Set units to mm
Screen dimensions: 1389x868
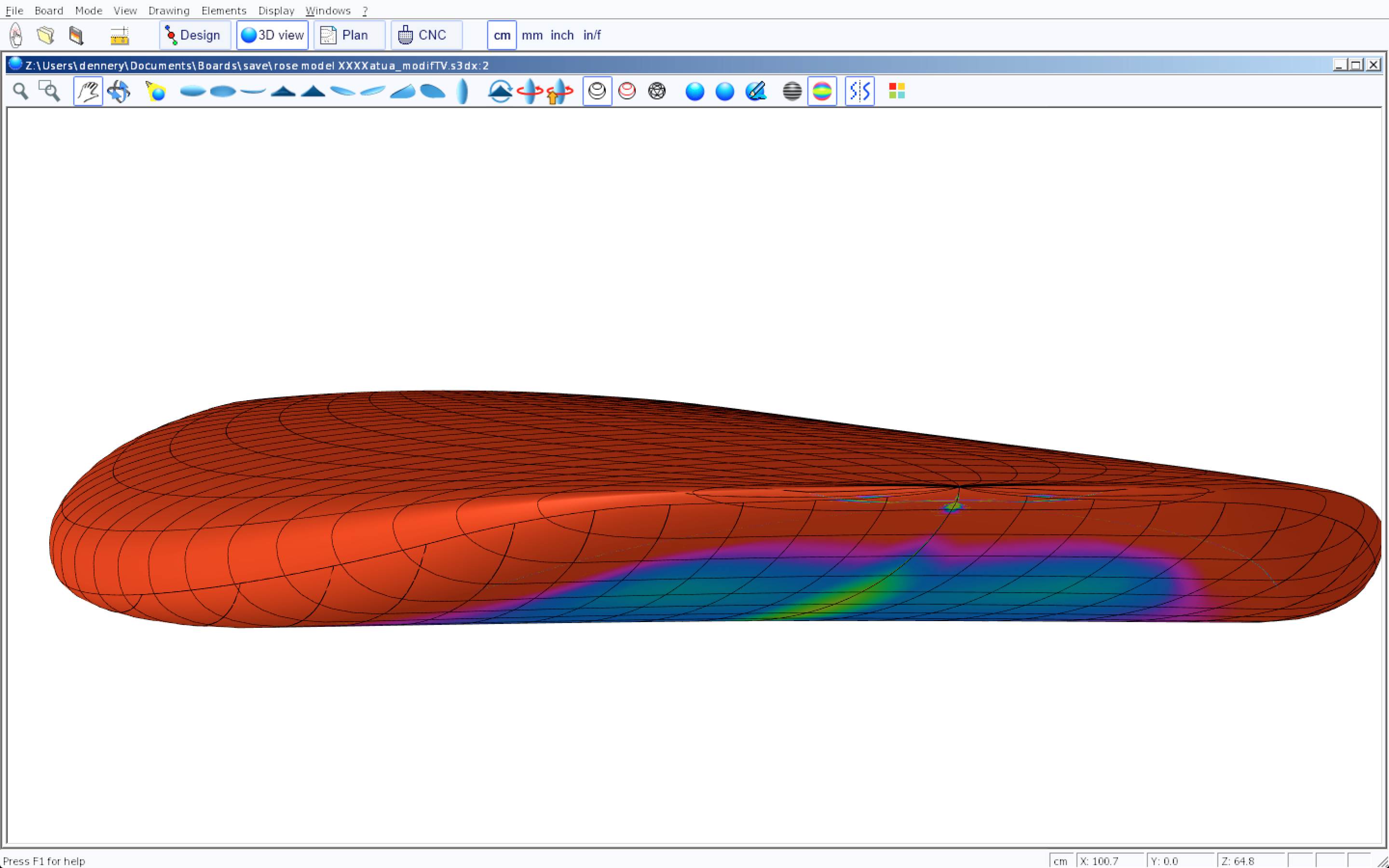point(532,35)
